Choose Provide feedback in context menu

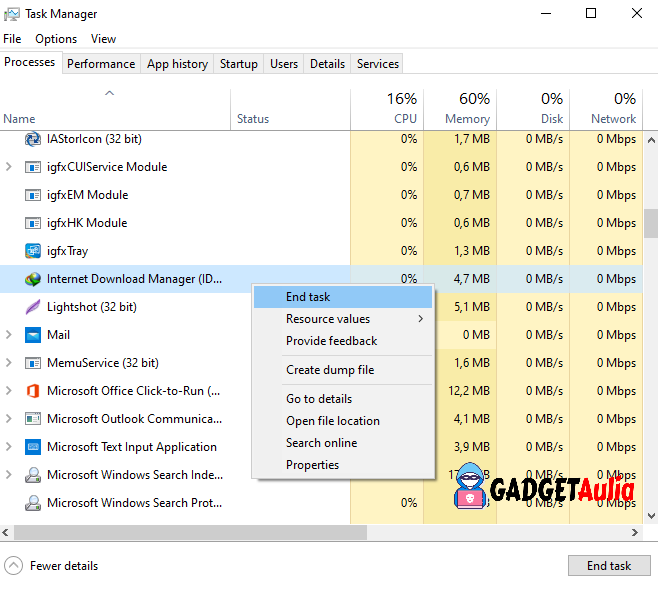[x=343, y=341]
